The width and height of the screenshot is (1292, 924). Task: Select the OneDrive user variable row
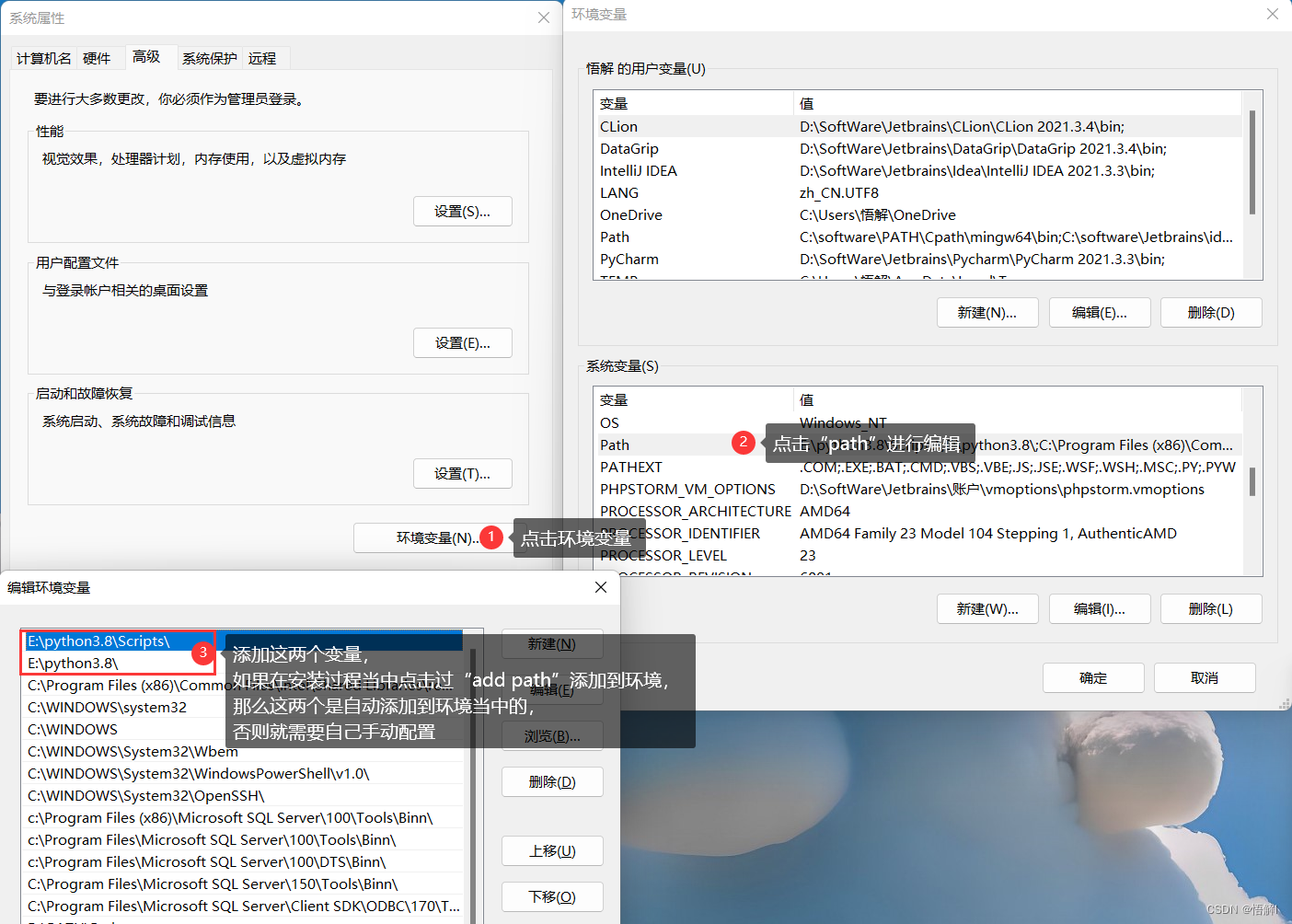click(917, 214)
